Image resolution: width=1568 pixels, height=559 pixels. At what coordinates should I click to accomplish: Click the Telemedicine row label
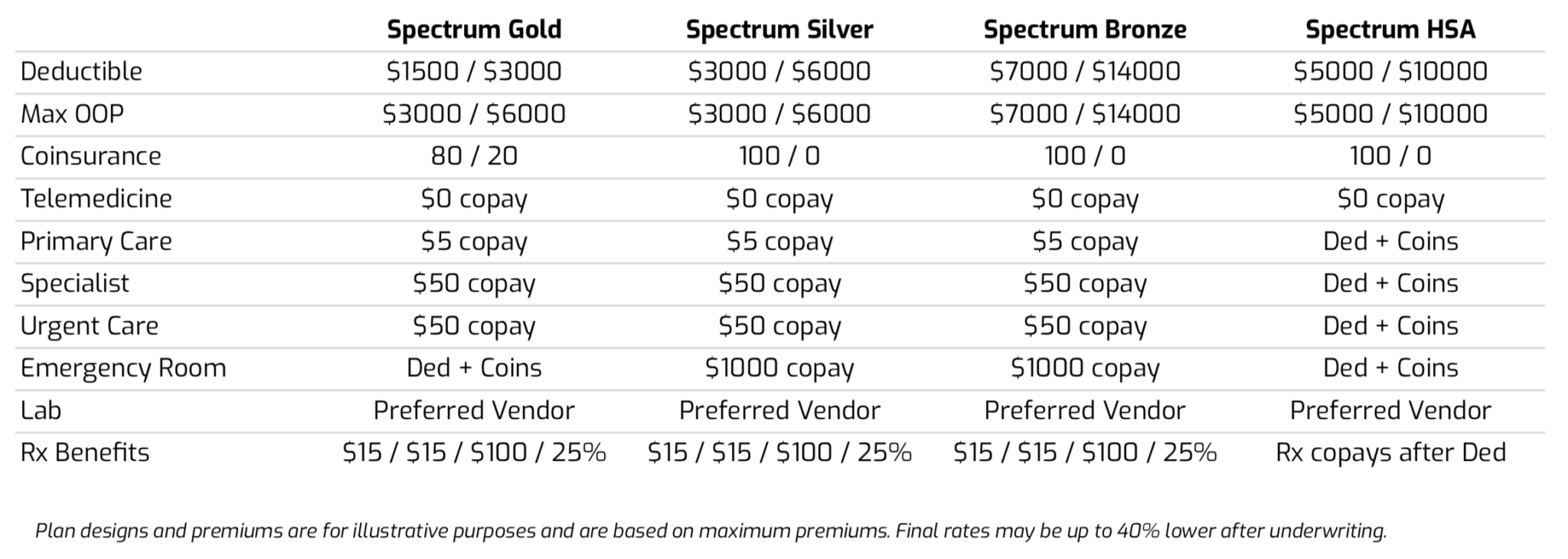coord(96,199)
